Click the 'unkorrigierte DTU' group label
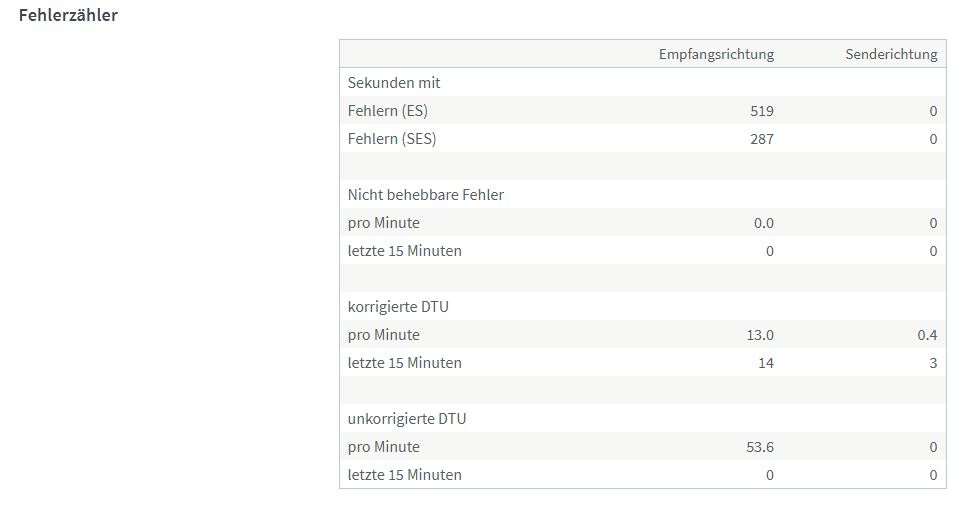 click(407, 419)
